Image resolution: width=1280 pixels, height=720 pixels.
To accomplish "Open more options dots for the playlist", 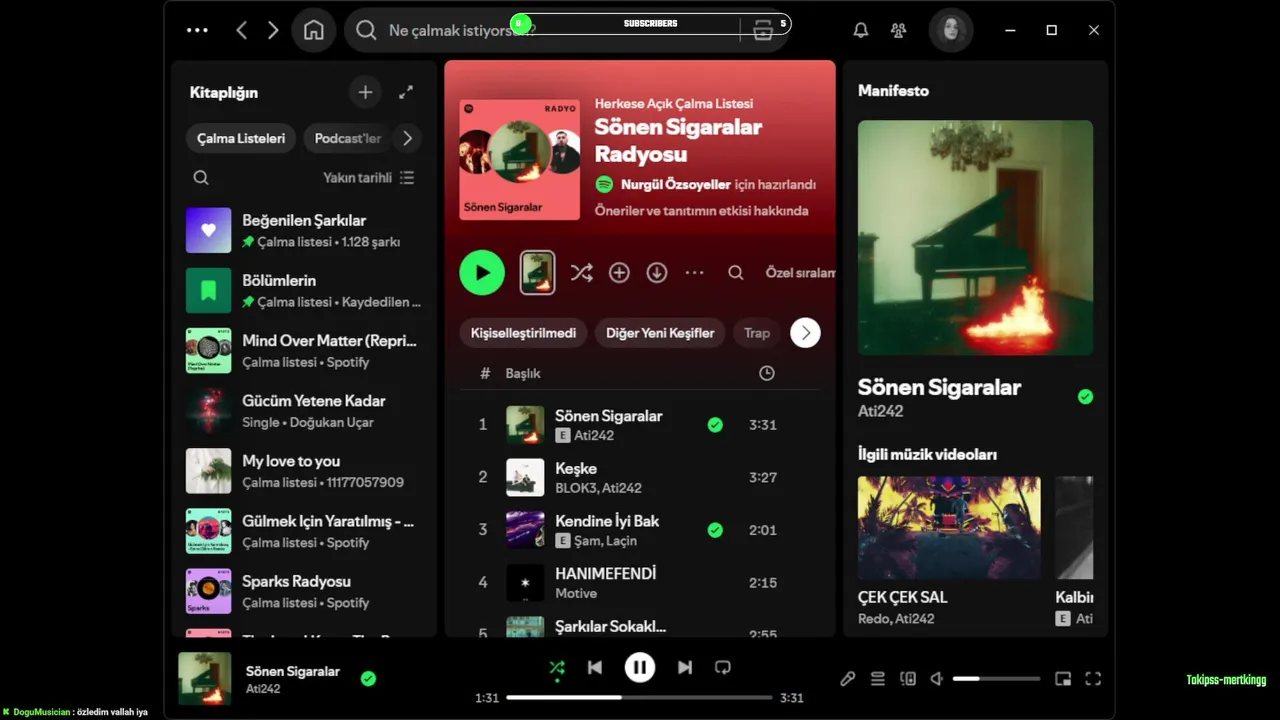I will [694, 272].
